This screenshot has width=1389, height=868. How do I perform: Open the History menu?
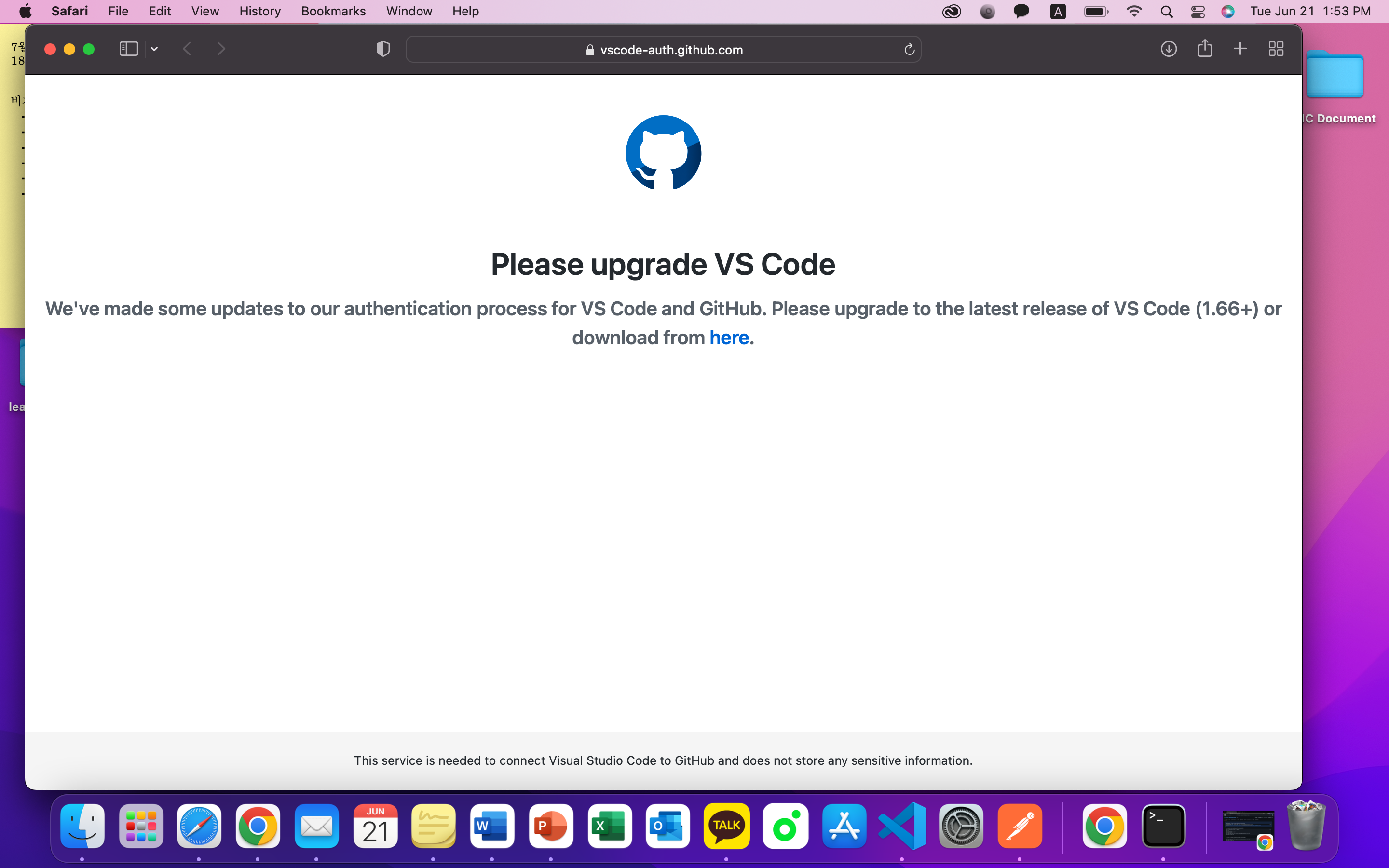click(x=260, y=11)
